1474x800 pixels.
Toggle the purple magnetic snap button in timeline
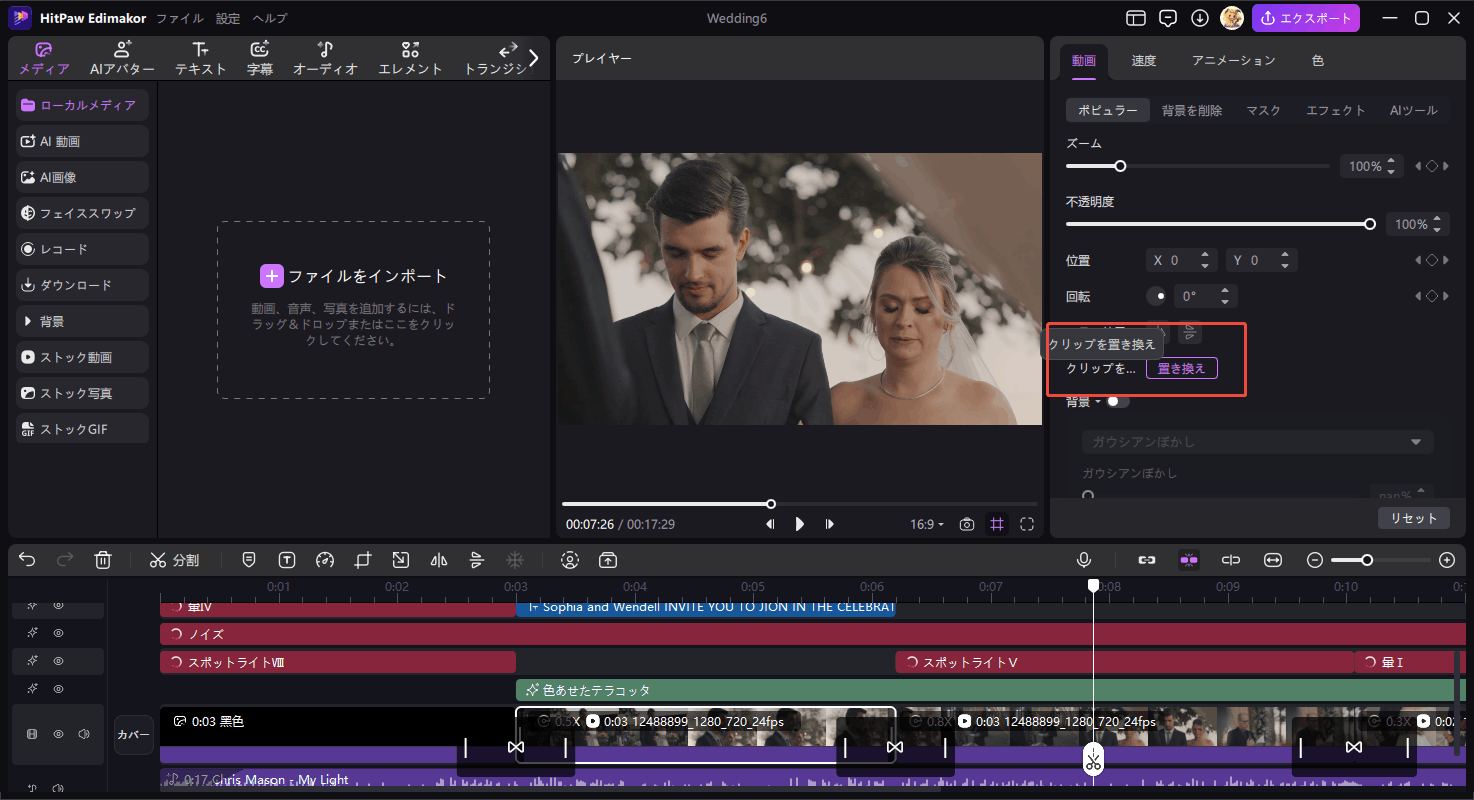click(x=1189, y=560)
